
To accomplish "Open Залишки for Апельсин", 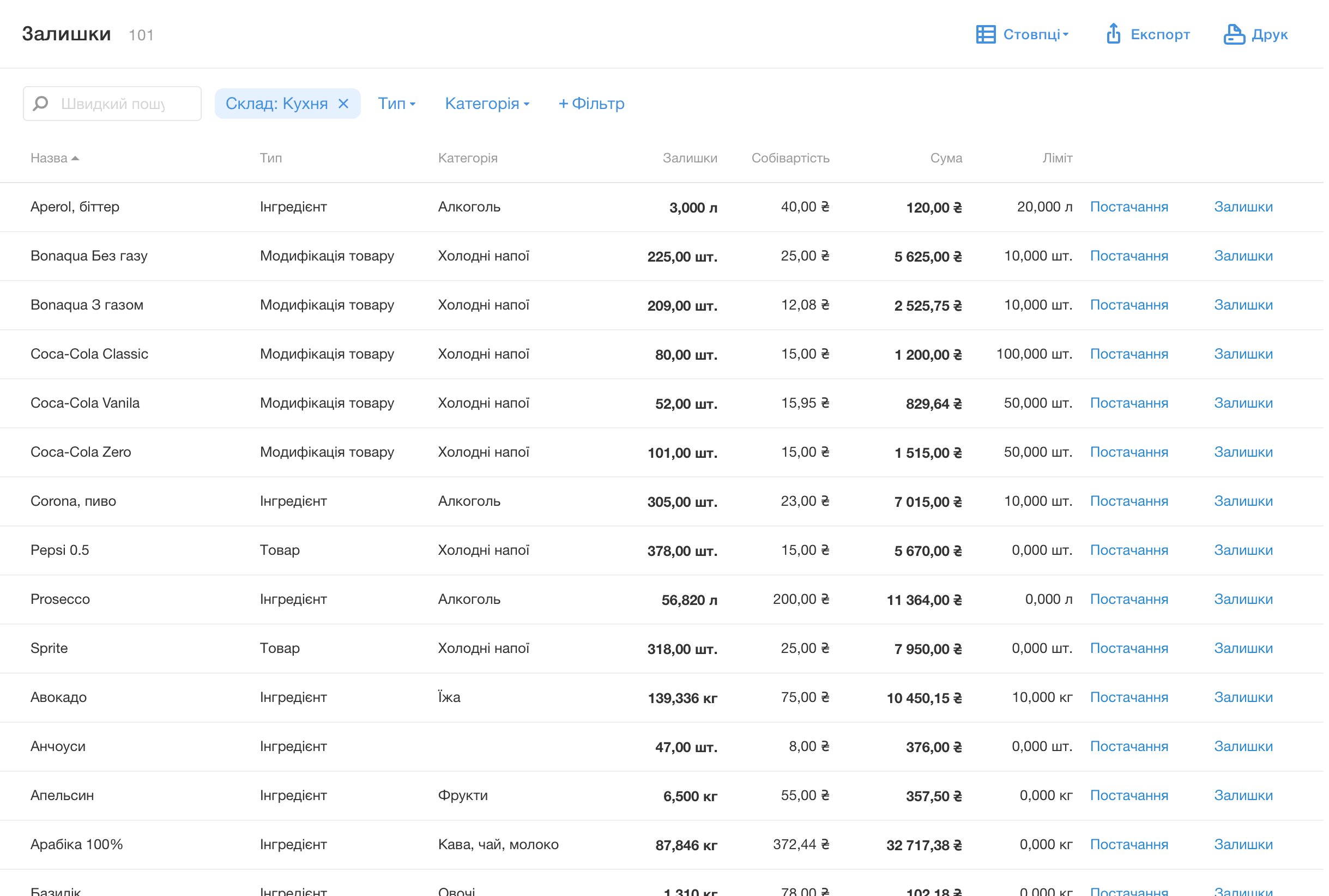I will click(x=1243, y=797).
